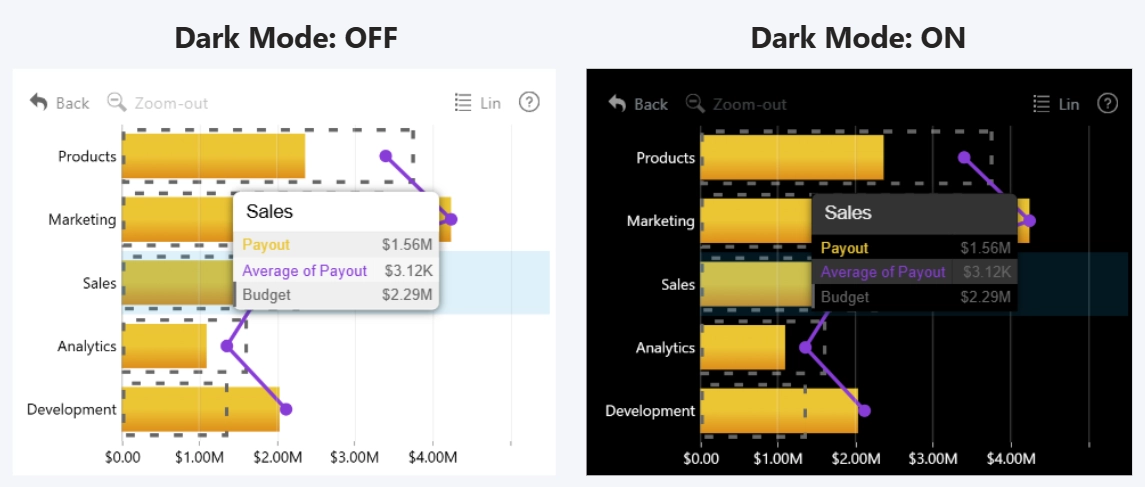The height and width of the screenshot is (487, 1145).
Task: Click the Dark Mode: OFF heading
Action: point(286,38)
